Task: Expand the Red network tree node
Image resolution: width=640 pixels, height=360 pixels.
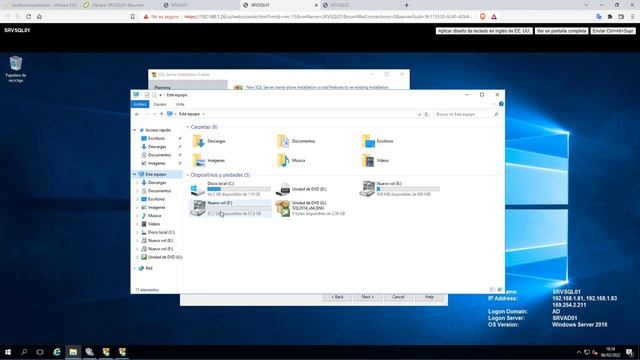Action: pos(135,268)
